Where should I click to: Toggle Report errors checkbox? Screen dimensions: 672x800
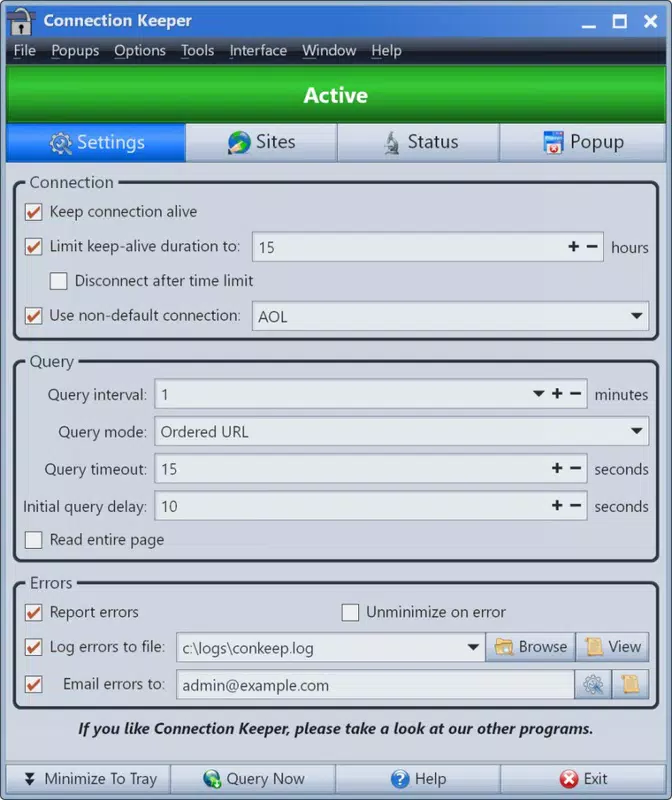pyautogui.click(x=34, y=612)
